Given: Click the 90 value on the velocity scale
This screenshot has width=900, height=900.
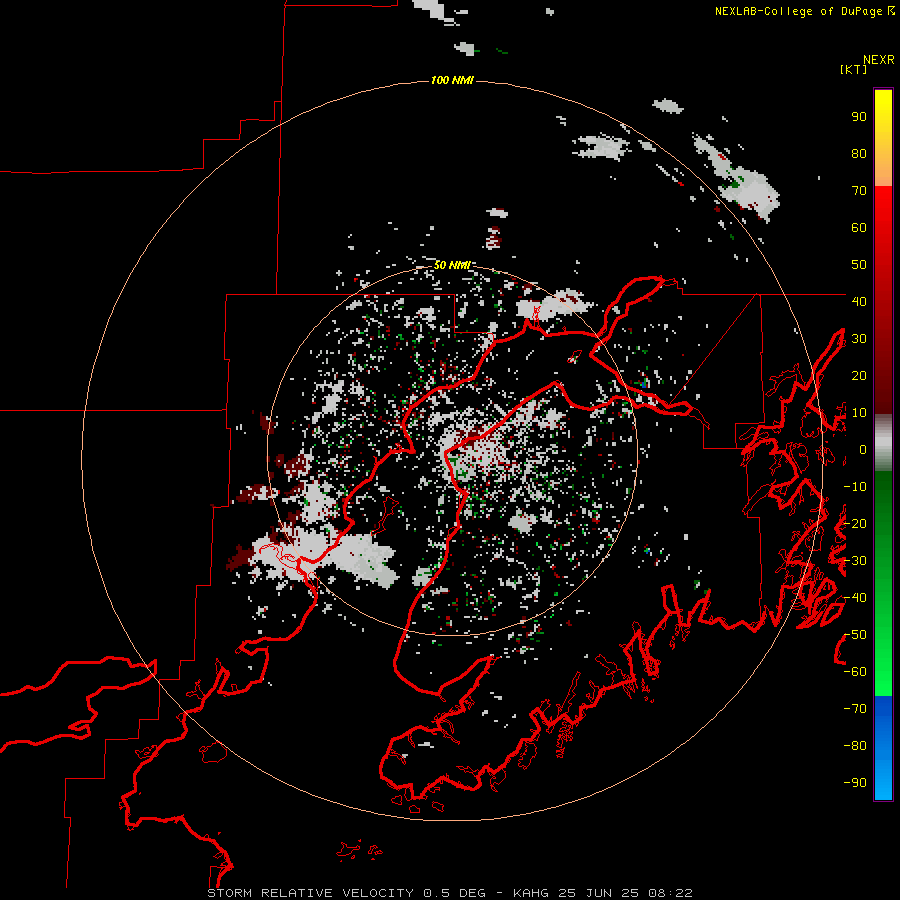Looking at the screenshot, I should pyautogui.click(x=859, y=117).
